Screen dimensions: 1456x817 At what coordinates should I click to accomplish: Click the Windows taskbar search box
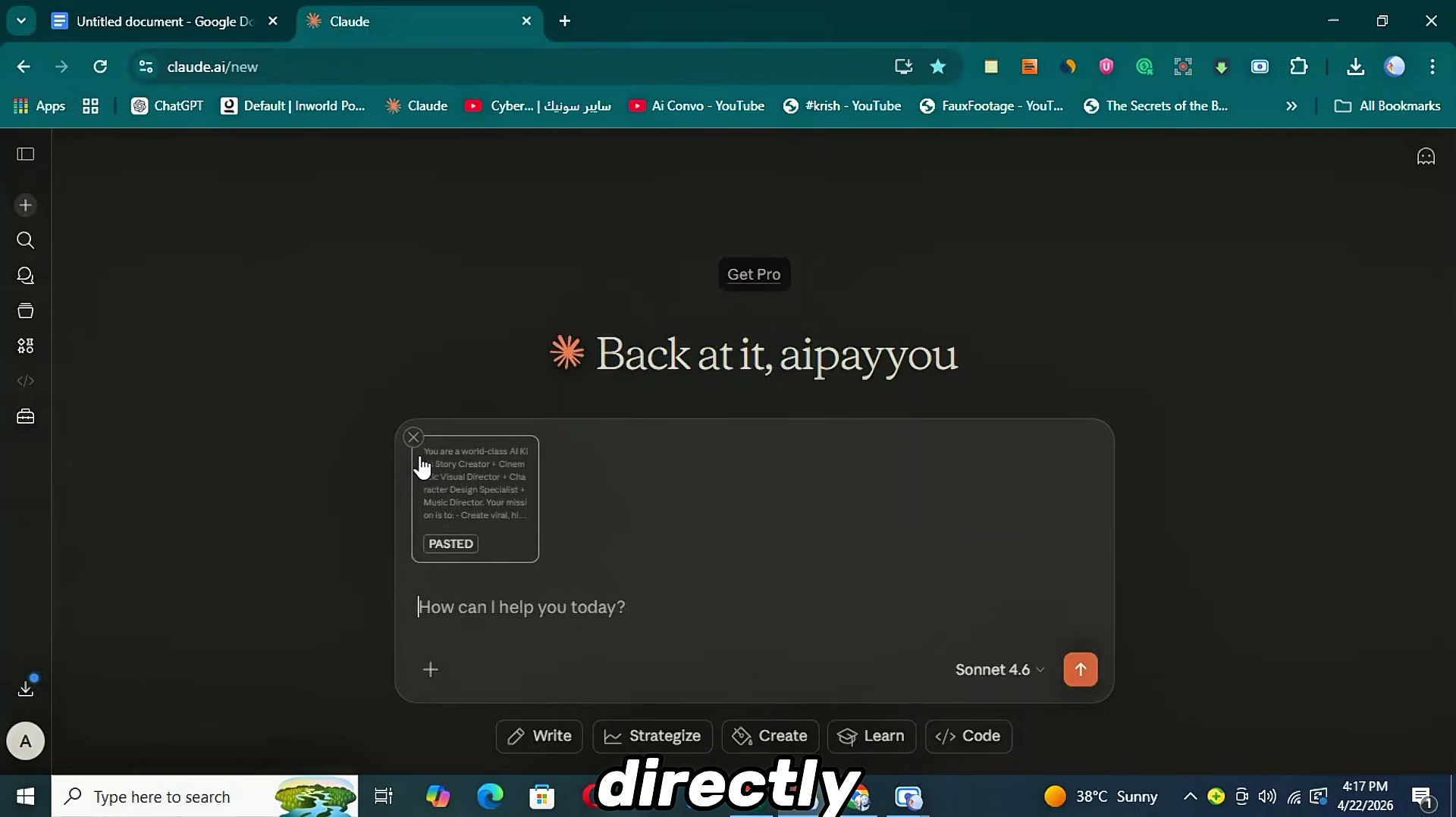[x=205, y=797]
